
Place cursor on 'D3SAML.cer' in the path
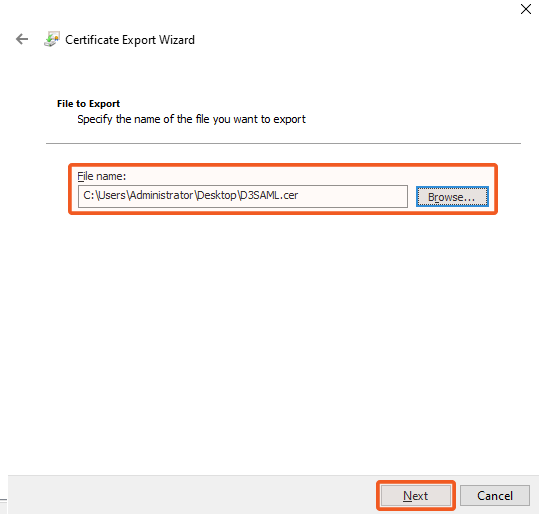tap(268, 195)
